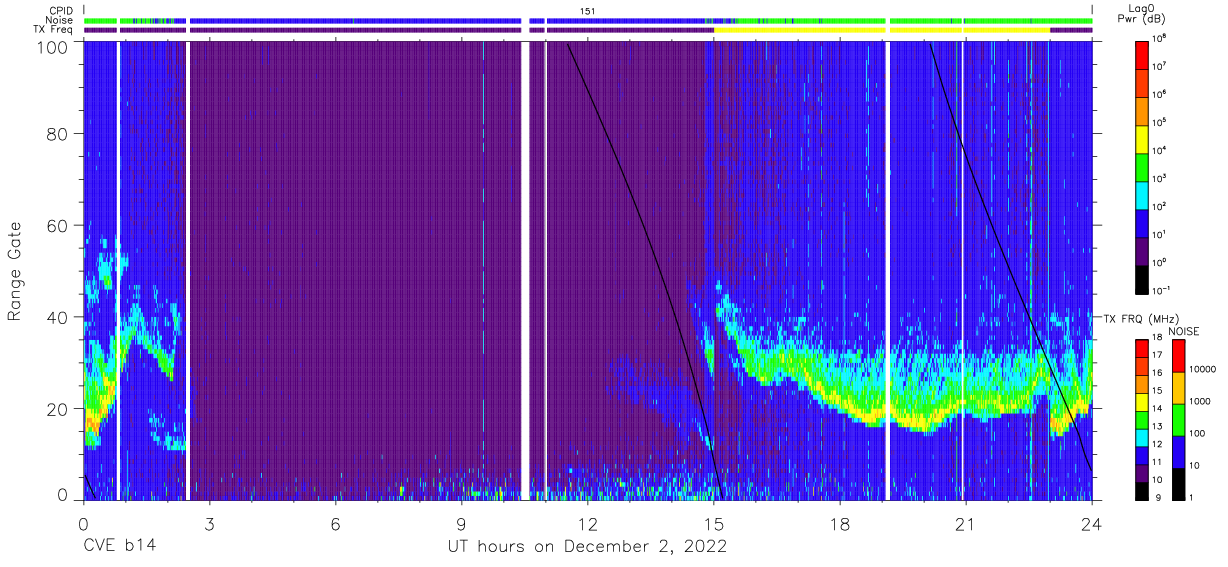Click the 10^8 power colorbar label
The image size is (1228, 567).
click(x=1159, y=38)
